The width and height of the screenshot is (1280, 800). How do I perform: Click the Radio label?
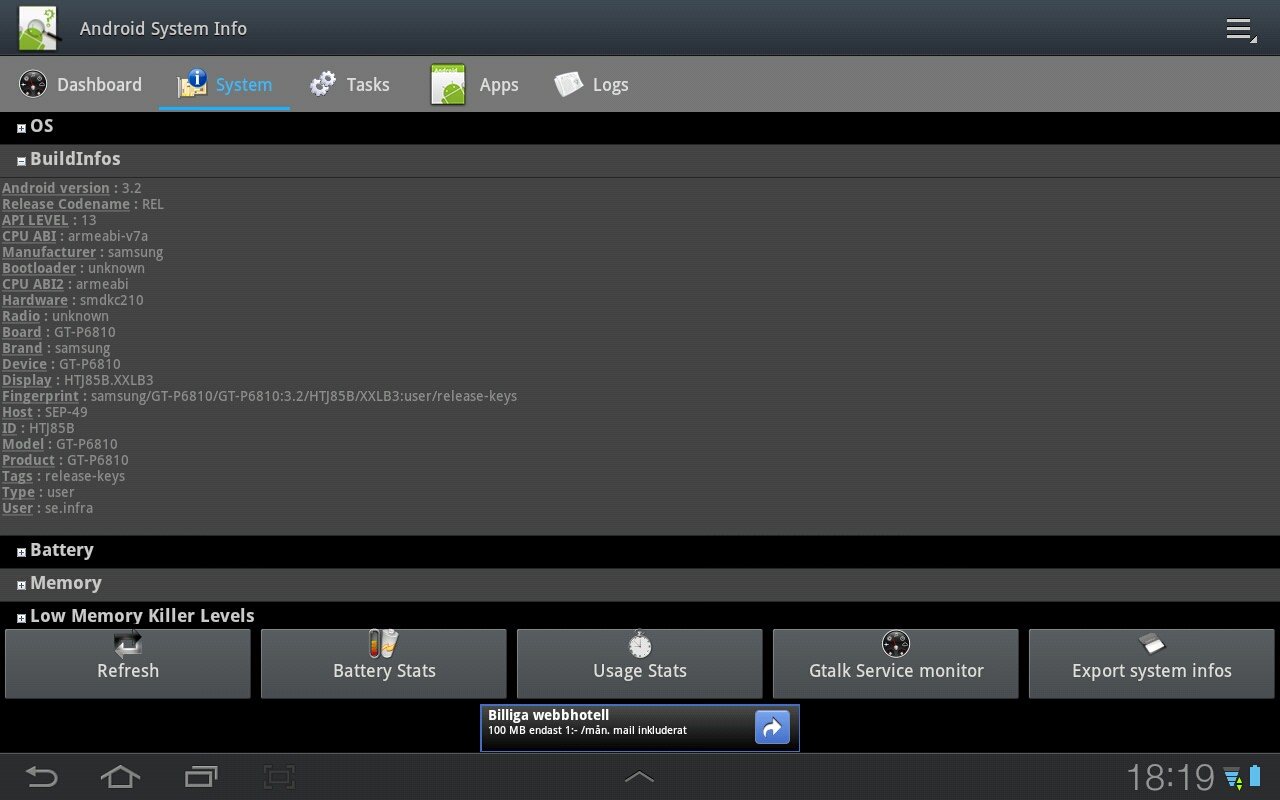tap(21, 316)
